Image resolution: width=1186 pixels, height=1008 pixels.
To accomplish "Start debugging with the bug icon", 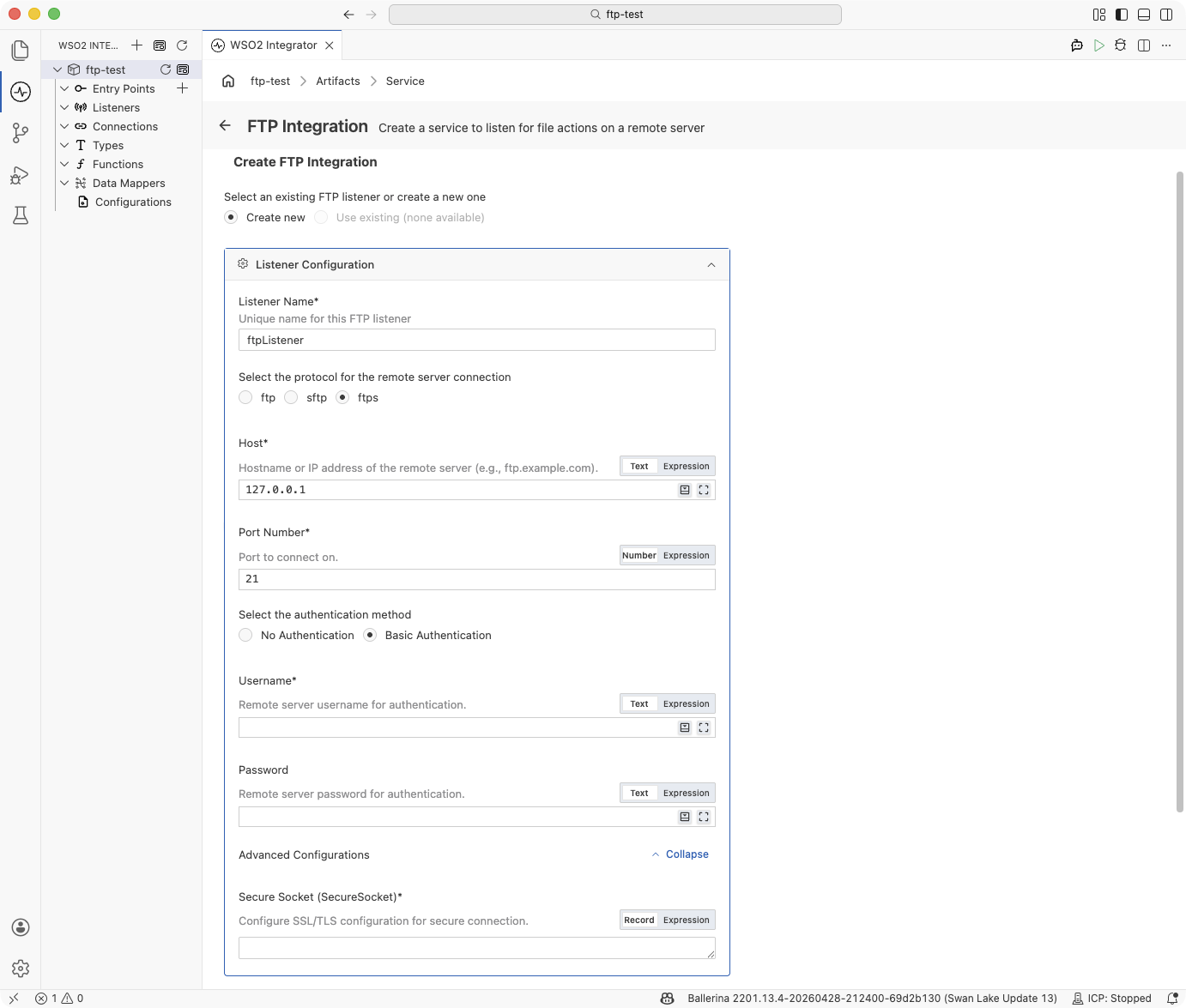I will (x=1120, y=45).
